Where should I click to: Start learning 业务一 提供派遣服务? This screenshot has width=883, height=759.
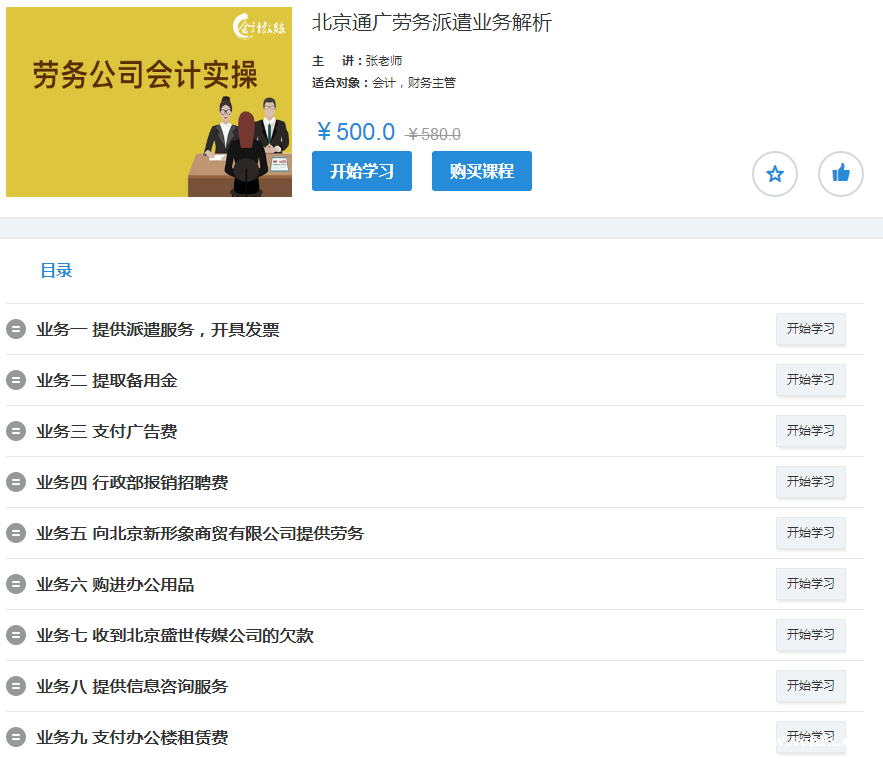(810, 329)
